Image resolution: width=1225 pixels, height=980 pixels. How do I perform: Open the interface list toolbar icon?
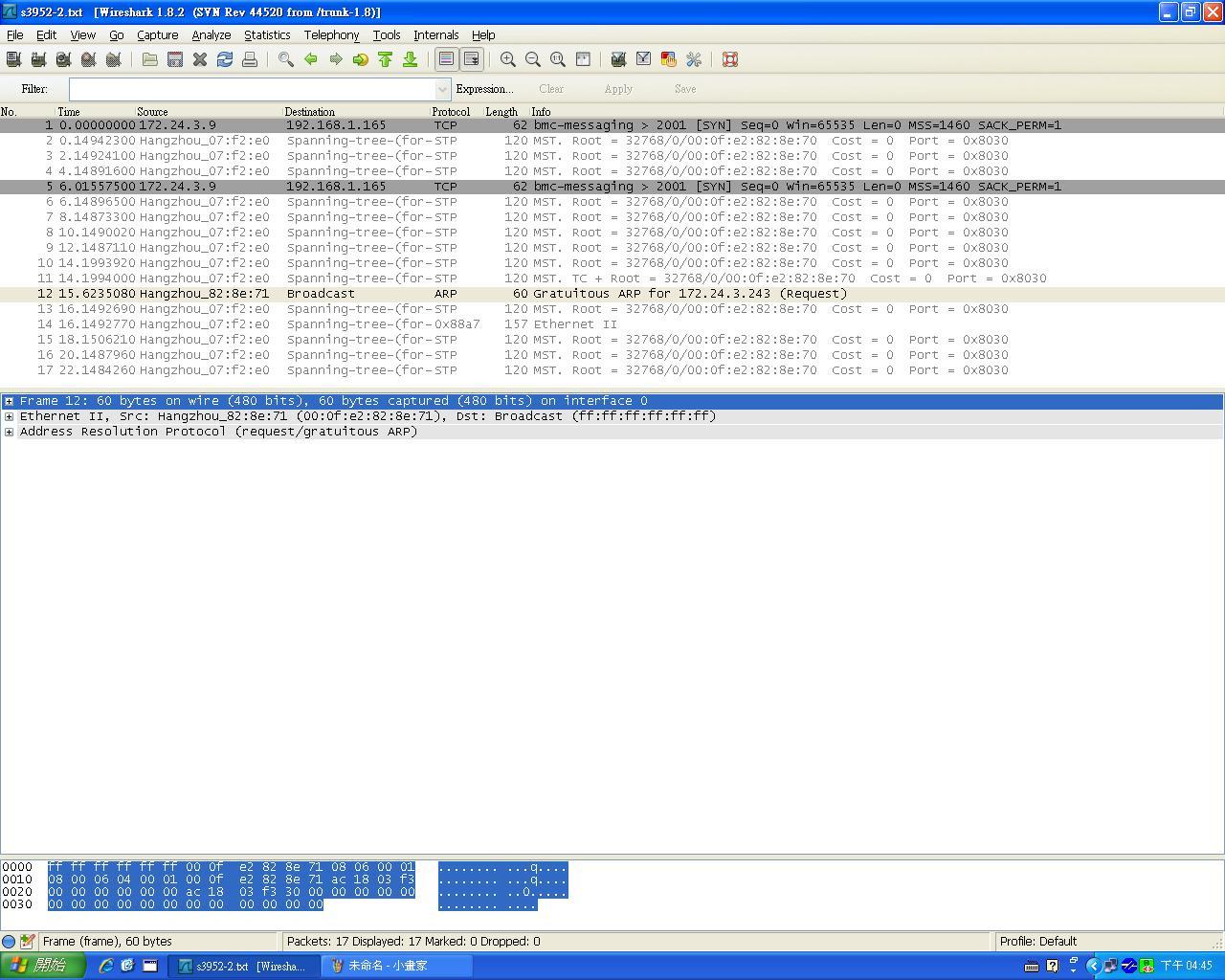[13, 59]
